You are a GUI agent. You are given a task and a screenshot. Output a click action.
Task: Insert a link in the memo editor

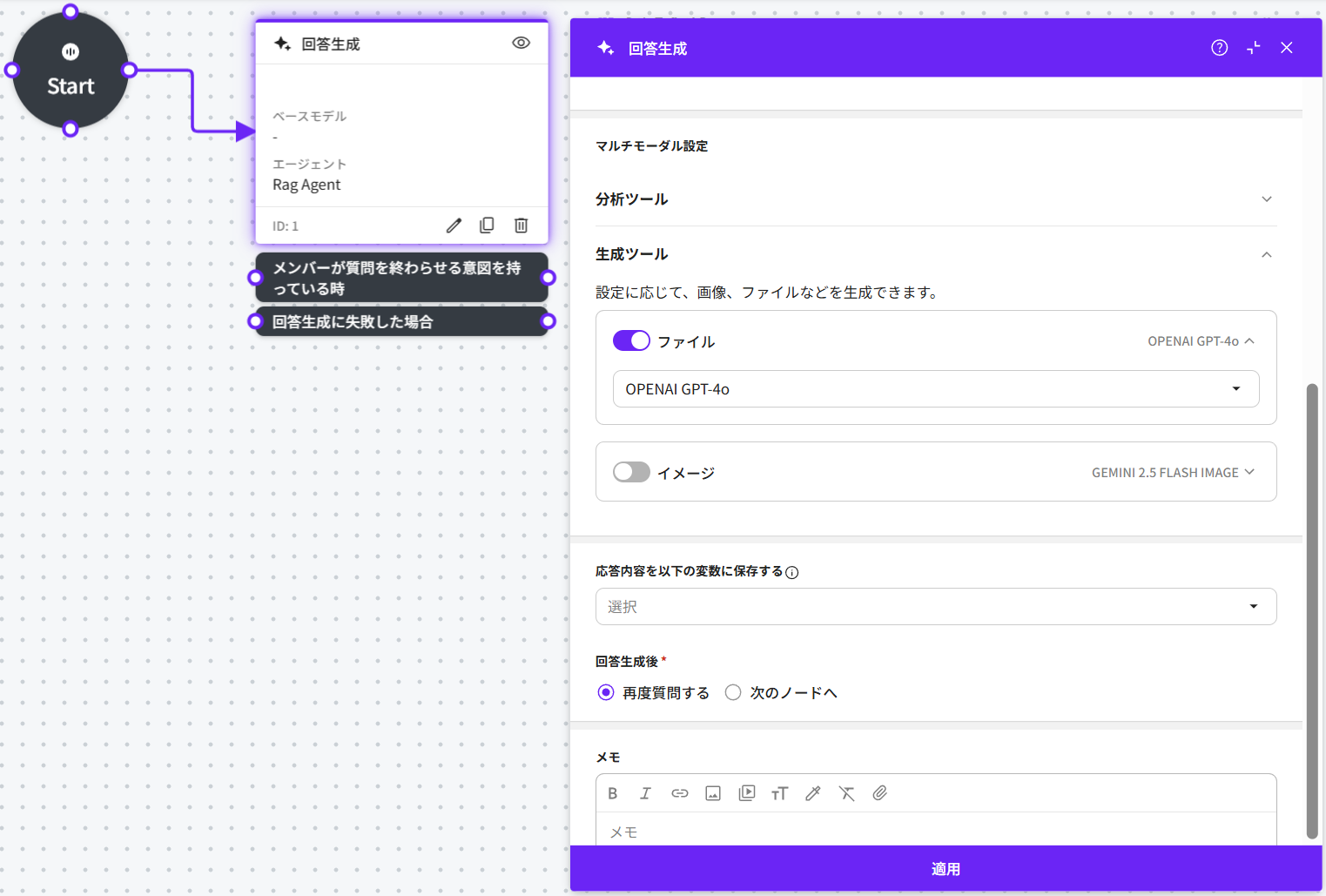tap(679, 793)
